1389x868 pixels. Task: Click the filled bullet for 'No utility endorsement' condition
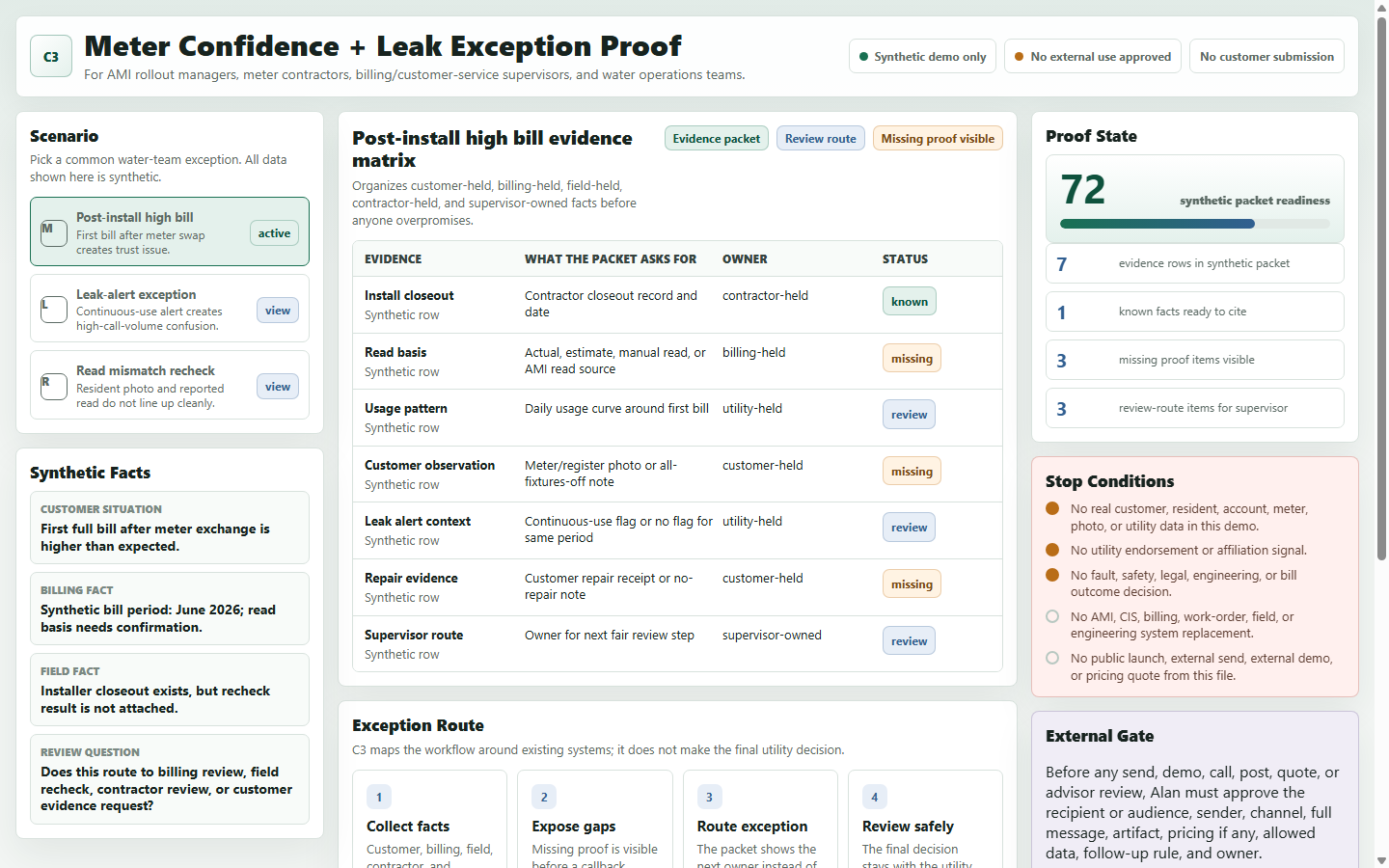pos(1052,550)
